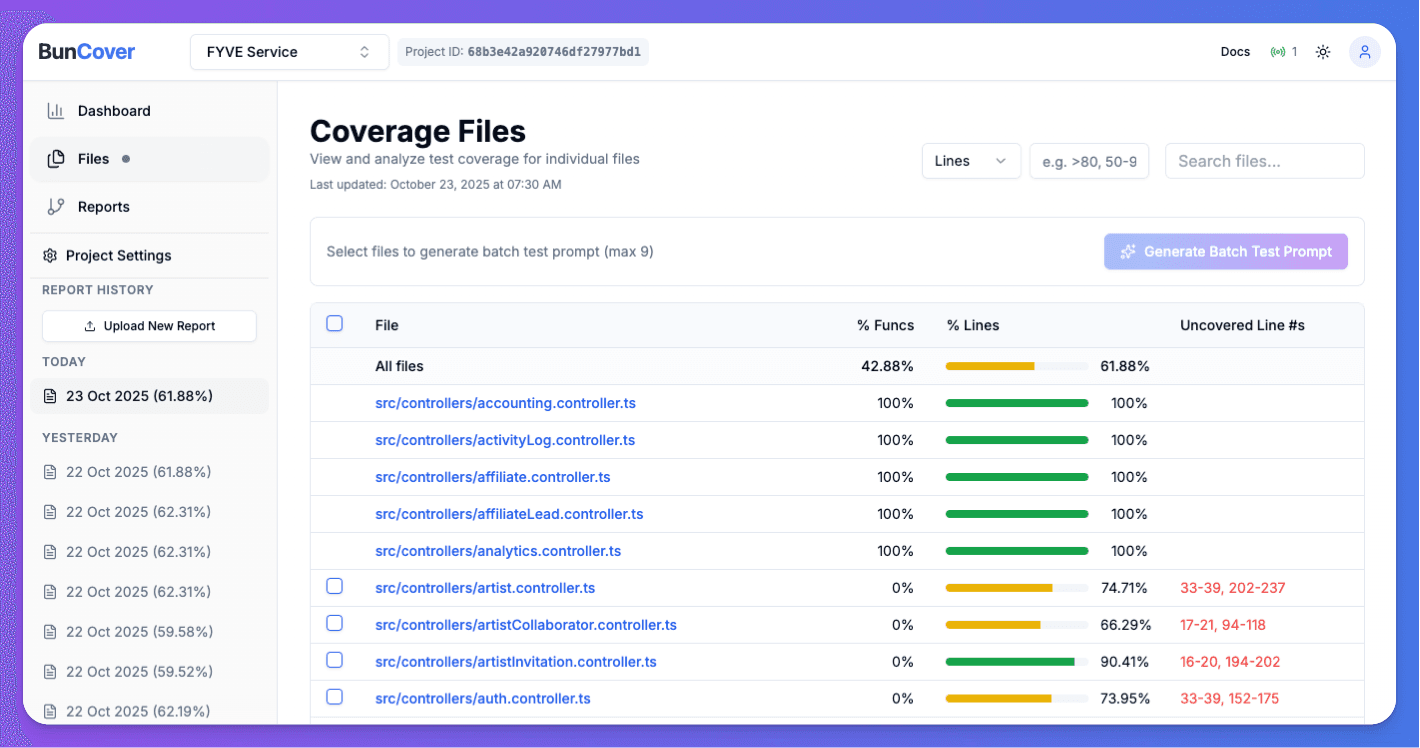Click the All files coverage progress bar
The image size is (1420, 748).
[x=1017, y=366]
